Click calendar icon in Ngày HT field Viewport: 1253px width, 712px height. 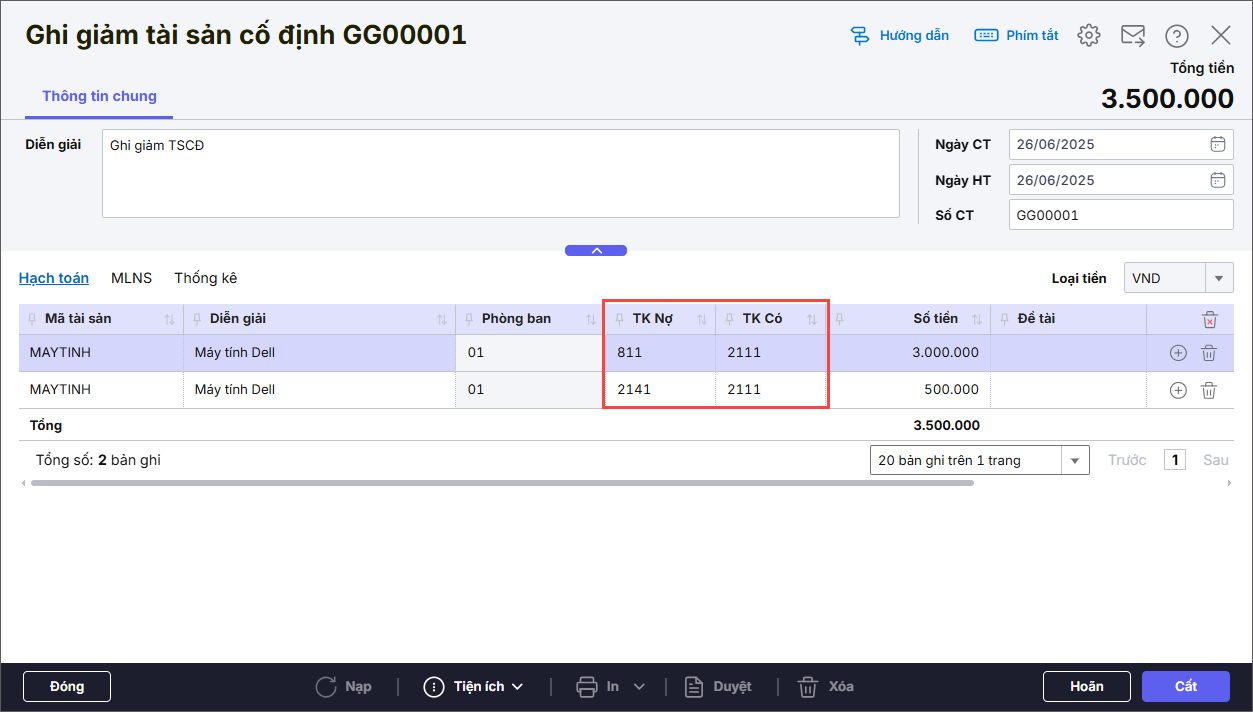coord(1217,180)
